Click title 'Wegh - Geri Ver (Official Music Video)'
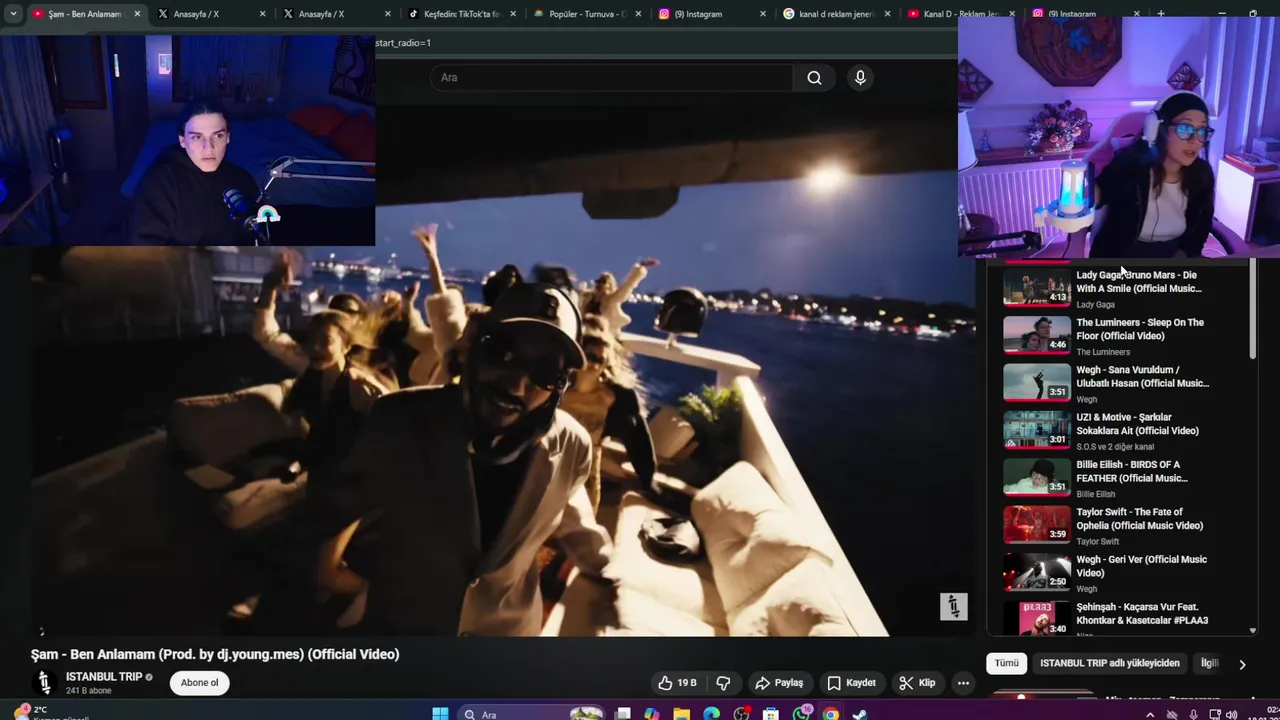 [x=1141, y=566]
